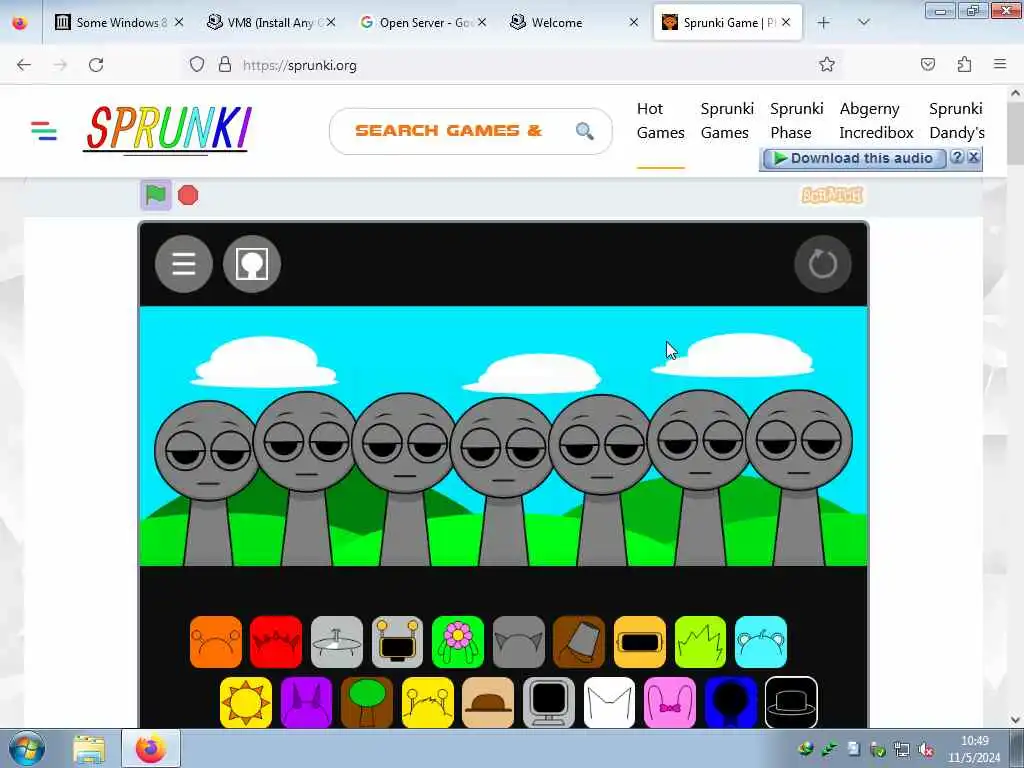Screen dimensions: 1024x768
Task: Select the yellow antennae character icon
Action: 428,703
